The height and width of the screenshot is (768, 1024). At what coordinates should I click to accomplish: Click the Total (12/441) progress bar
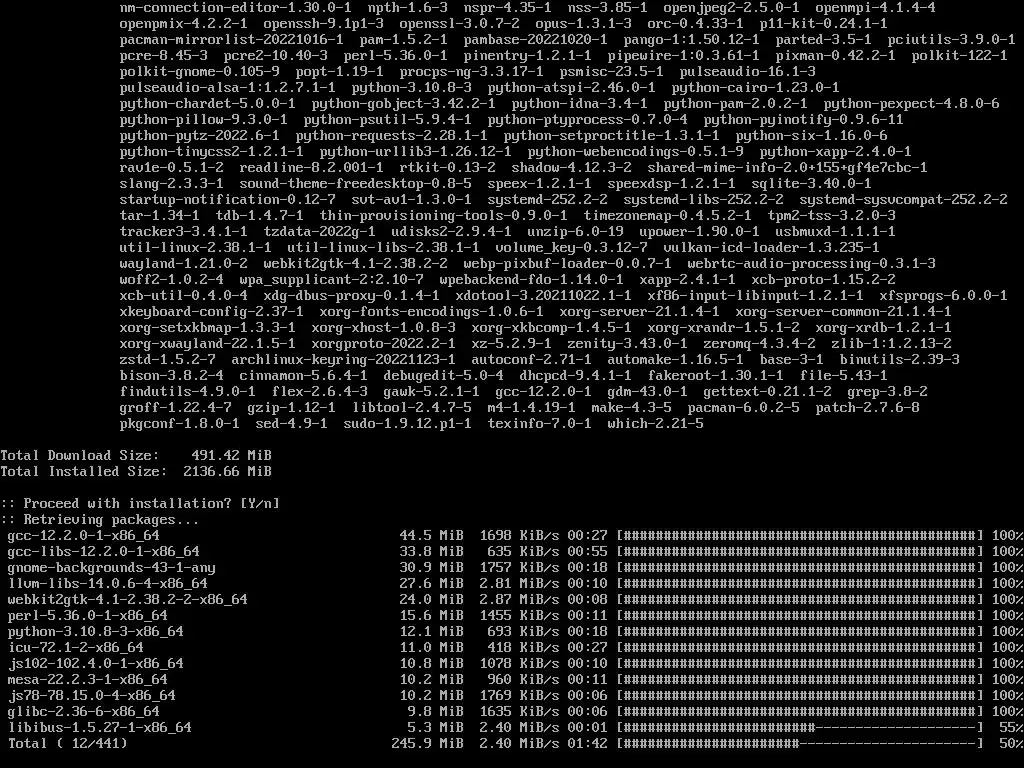pyautogui.click(x=800, y=743)
